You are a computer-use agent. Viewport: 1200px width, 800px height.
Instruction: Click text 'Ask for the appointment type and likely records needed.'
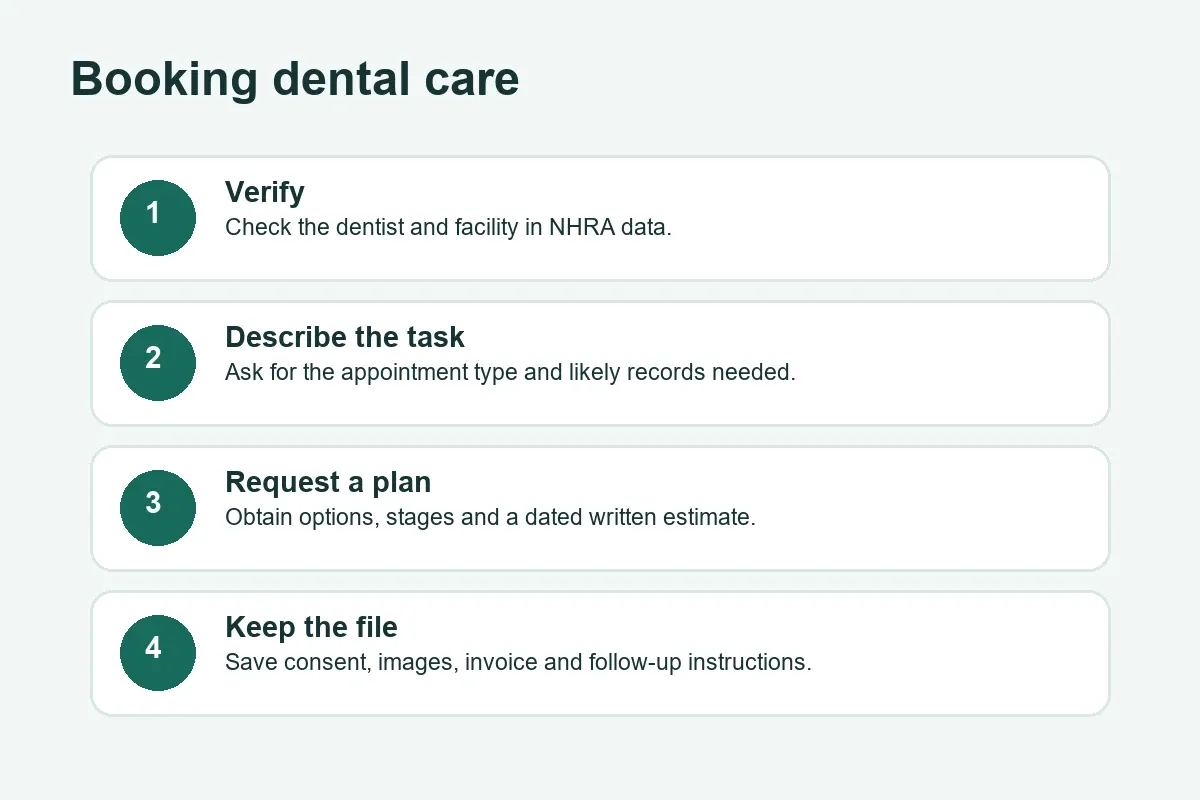pyautogui.click(x=510, y=372)
